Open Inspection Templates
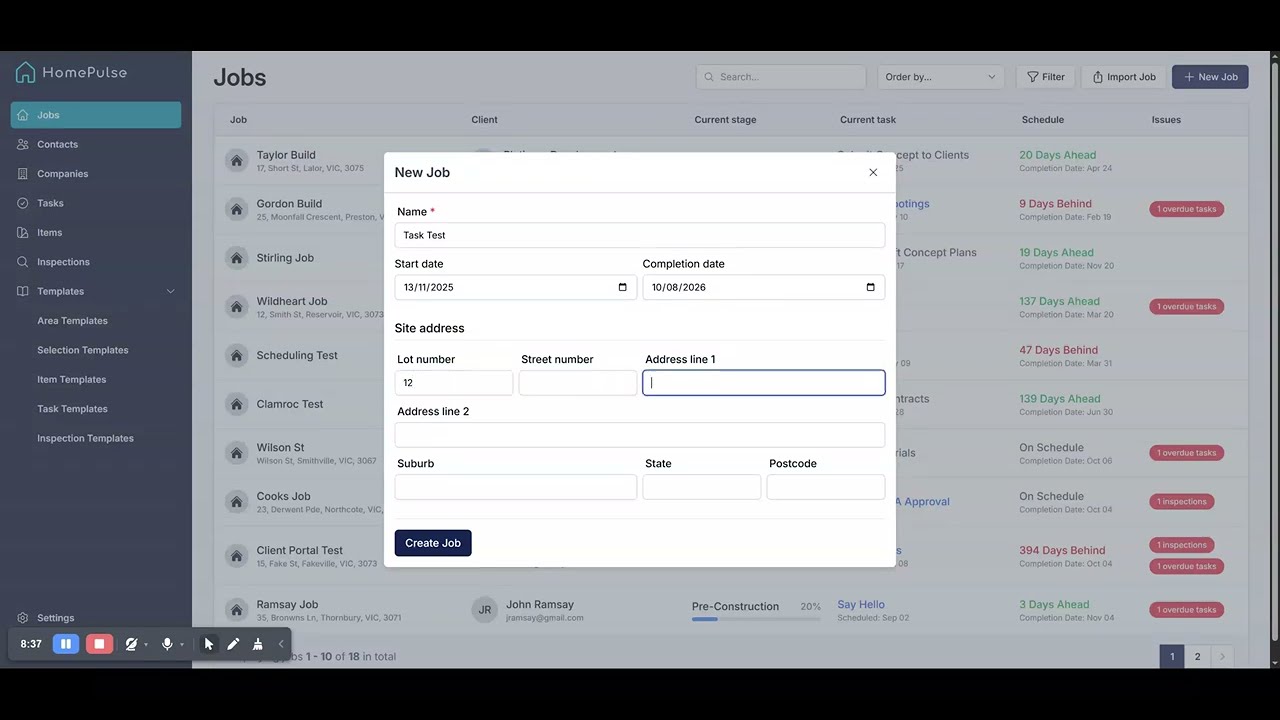The width and height of the screenshot is (1280, 720). 85,438
